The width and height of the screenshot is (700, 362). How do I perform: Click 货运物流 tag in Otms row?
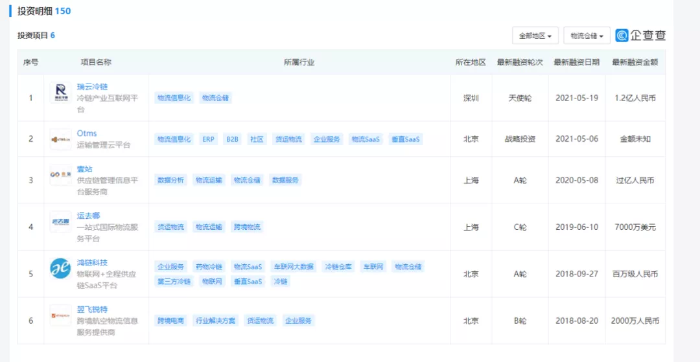click(288, 139)
